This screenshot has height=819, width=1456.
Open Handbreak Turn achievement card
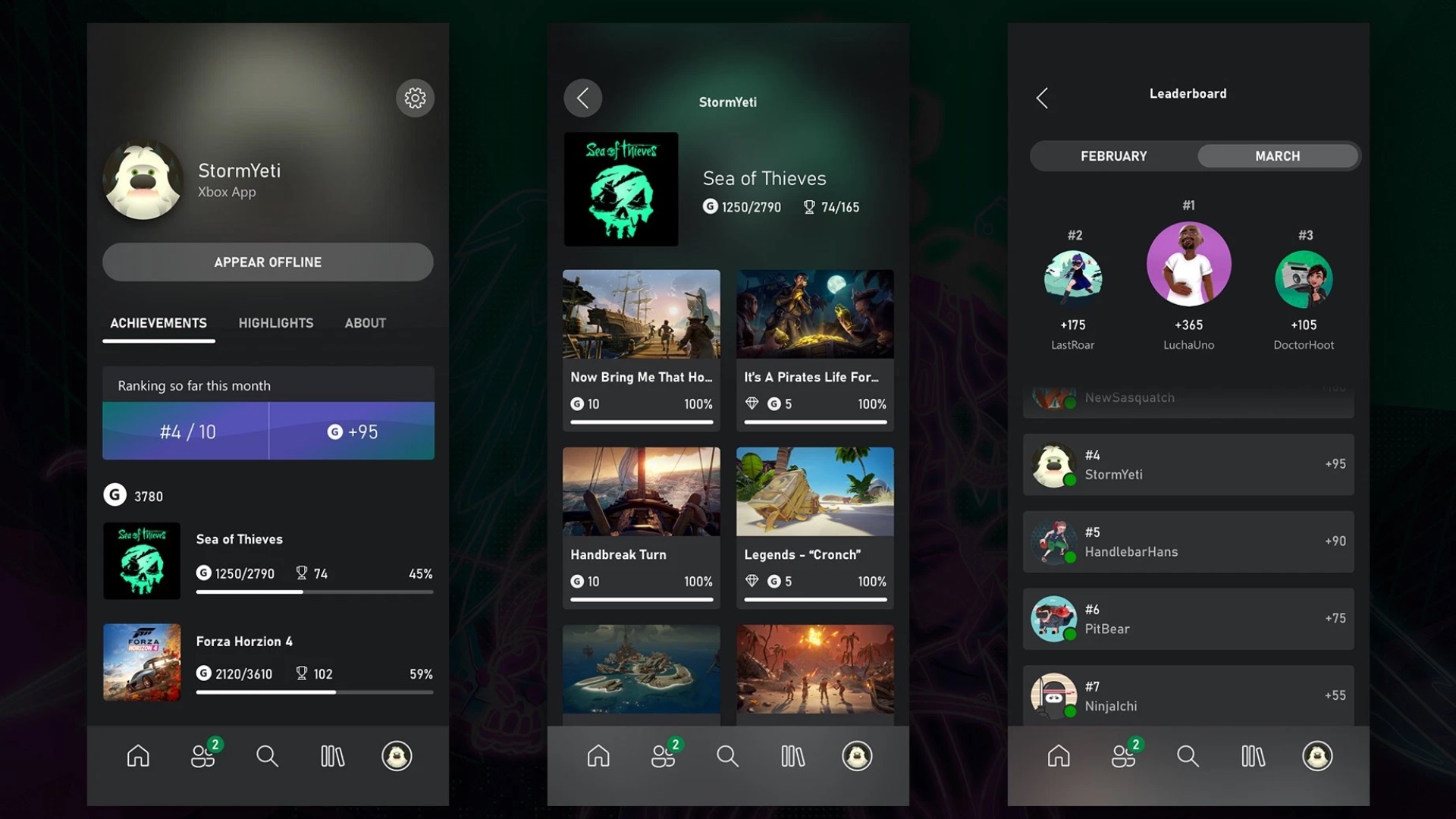point(642,528)
